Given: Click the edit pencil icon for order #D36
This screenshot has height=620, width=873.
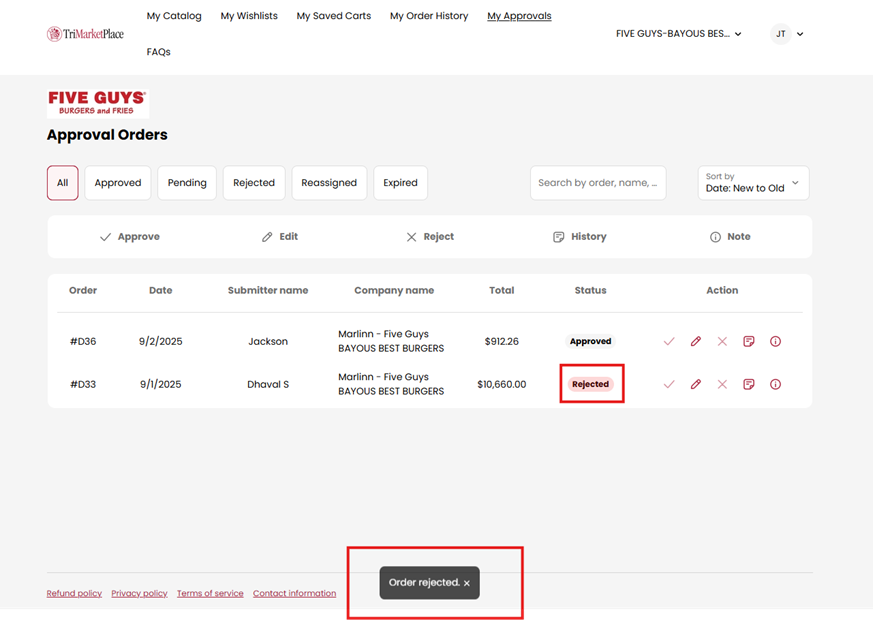Looking at the screenshot, I should (696, 342).
